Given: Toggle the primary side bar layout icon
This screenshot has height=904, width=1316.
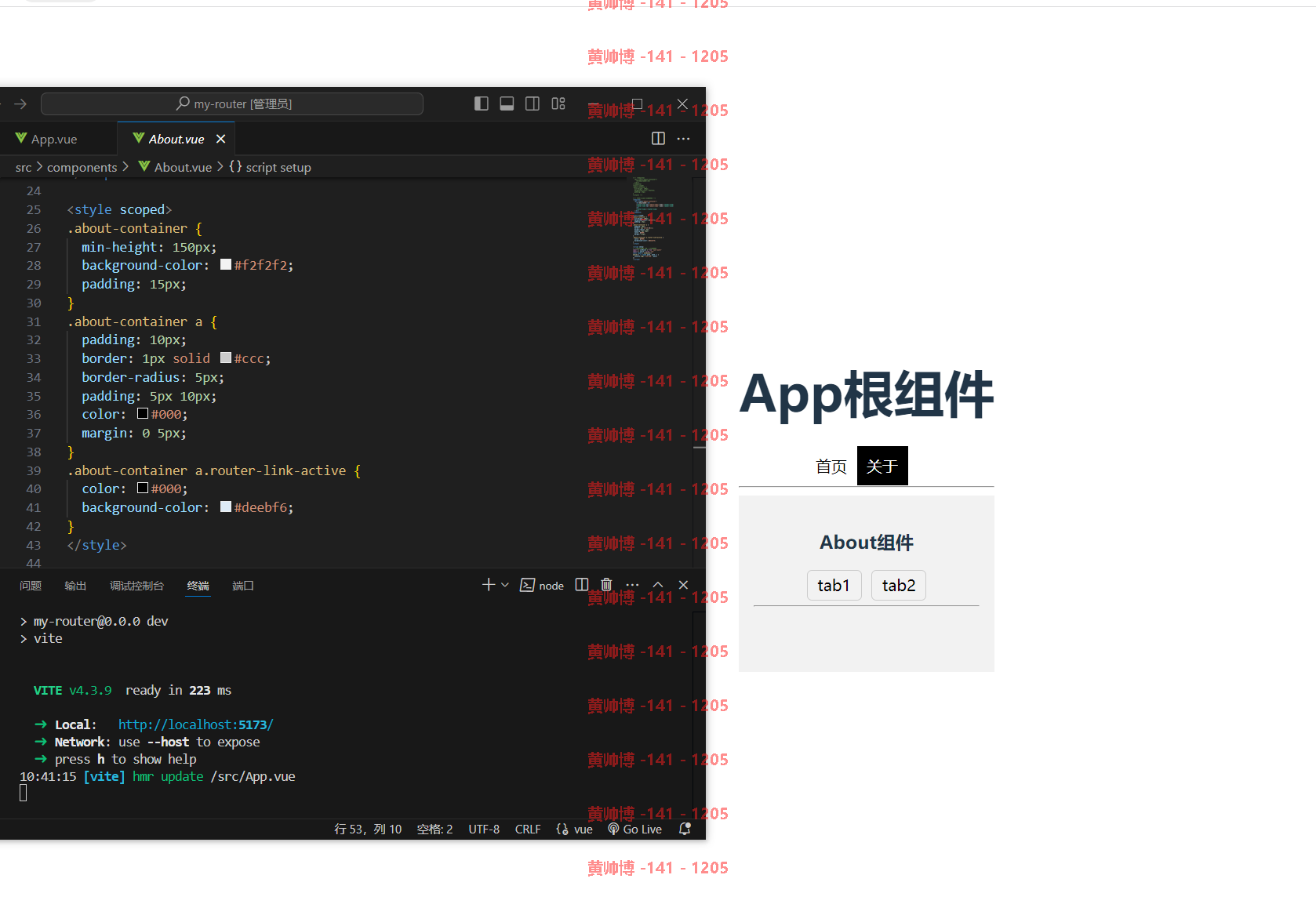Looking at the screenshot, I should coord(482,103).
